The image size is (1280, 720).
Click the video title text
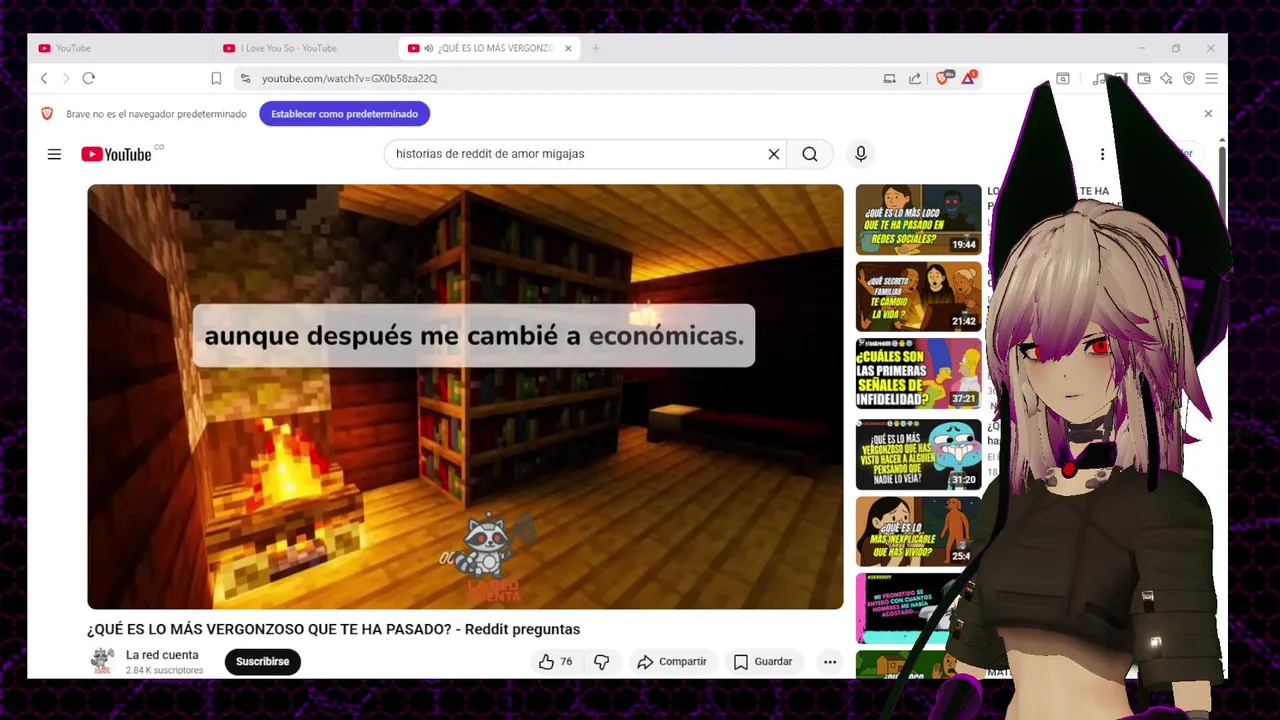[x=333, y=629]
